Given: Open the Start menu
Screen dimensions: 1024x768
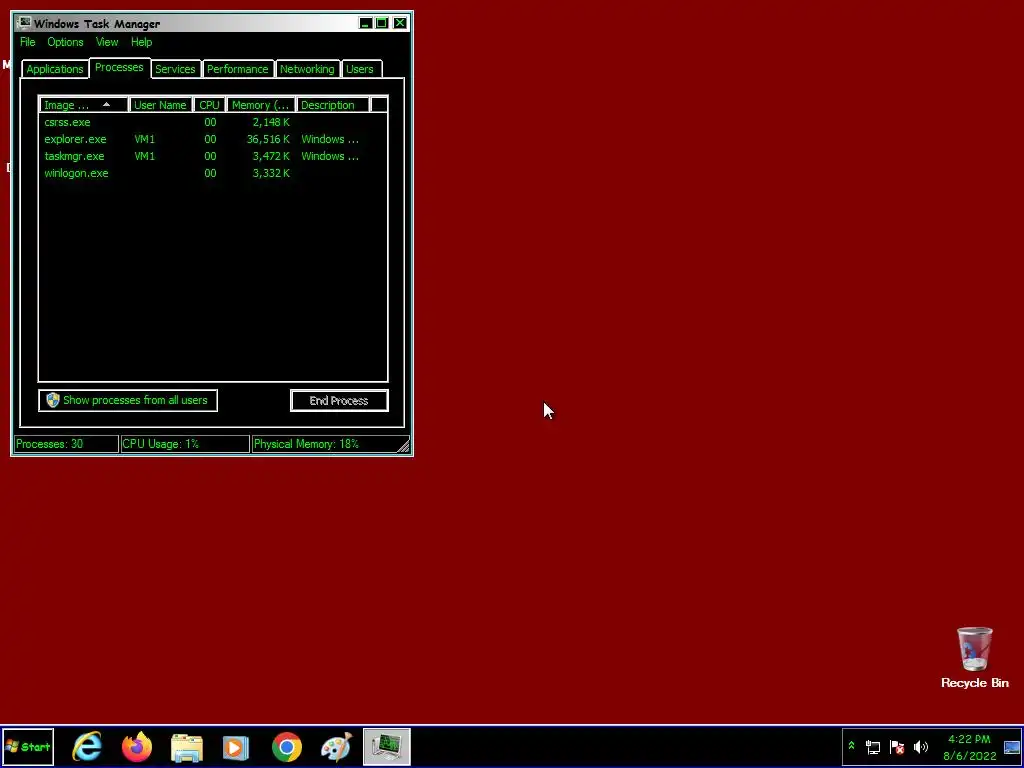Looking at the screenshot, I should click(x=27, y=747).
